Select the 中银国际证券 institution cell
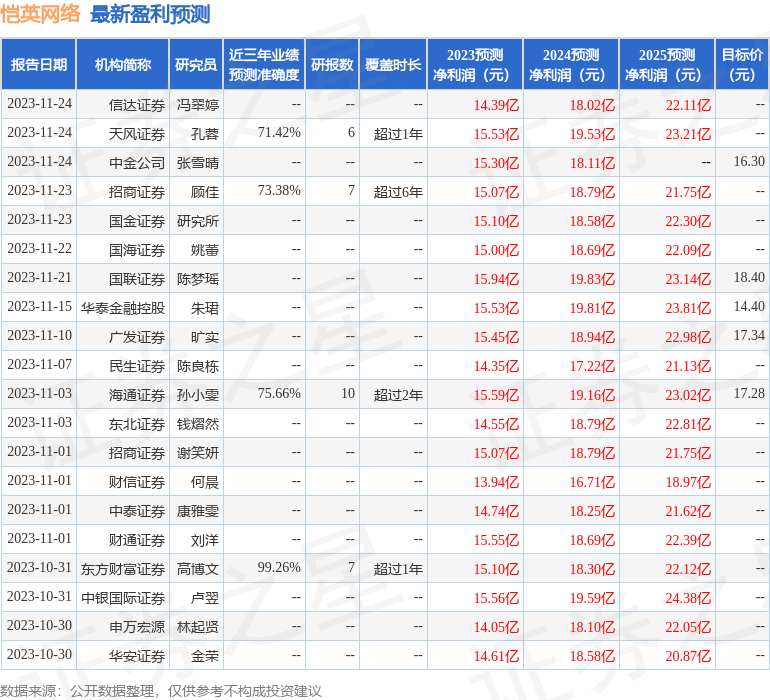 tap(123, 598)
